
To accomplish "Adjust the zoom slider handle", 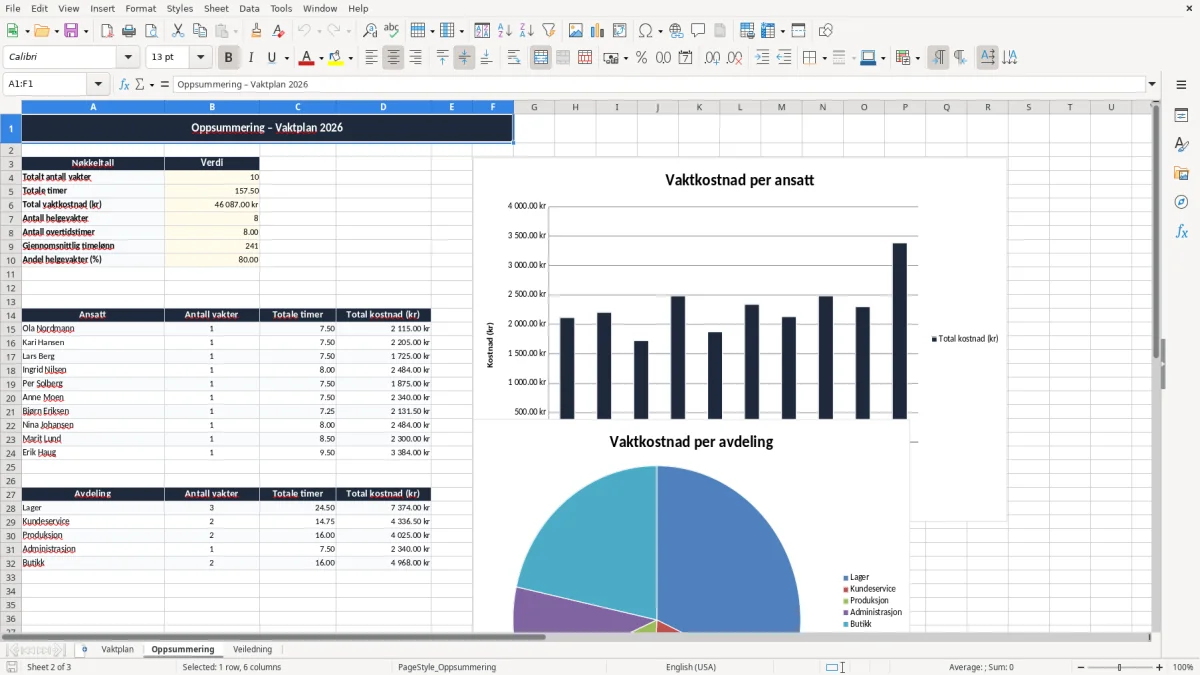I will coord(1119,667).
